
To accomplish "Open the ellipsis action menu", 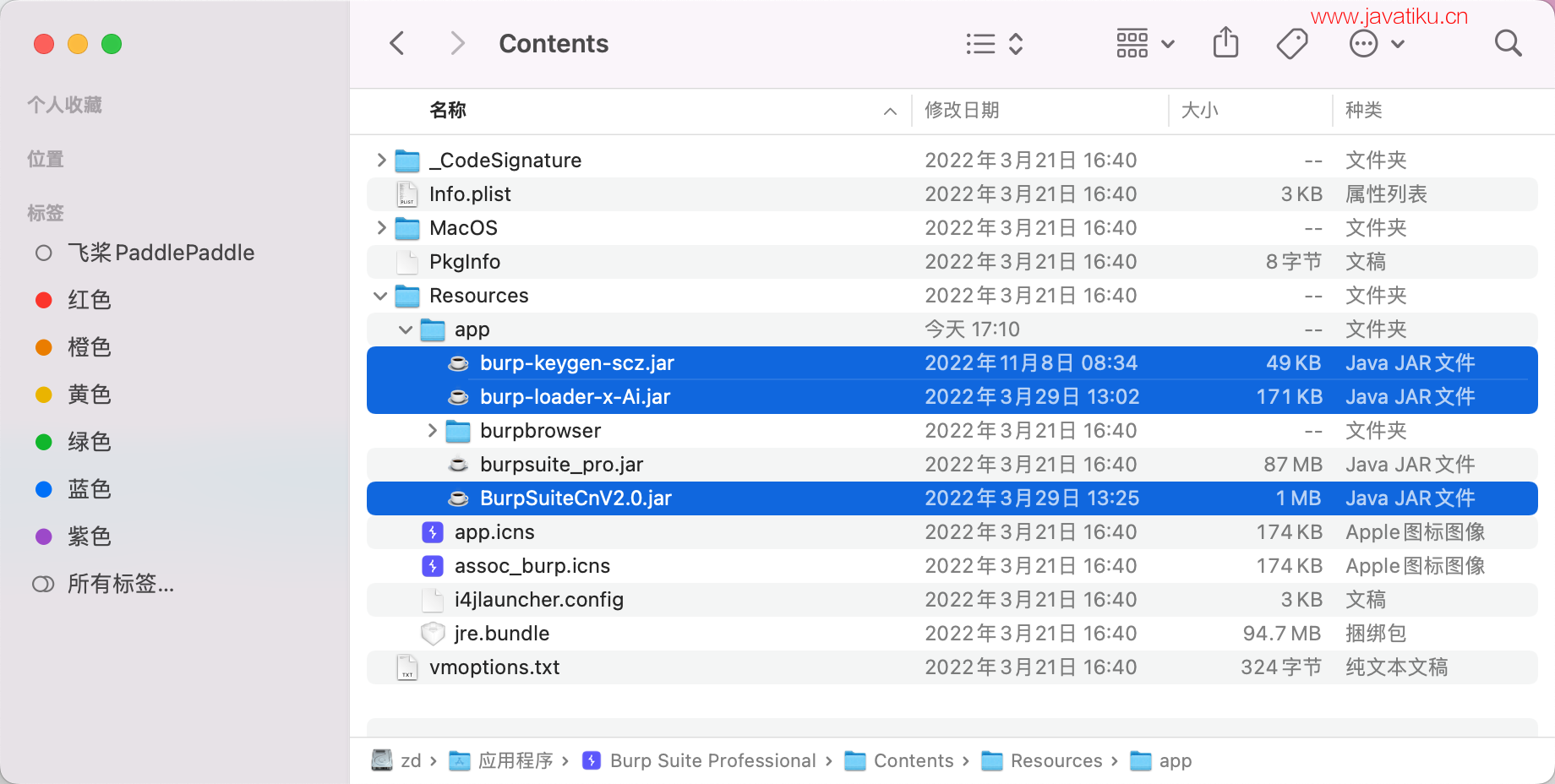I will (x=1377, y=44).
